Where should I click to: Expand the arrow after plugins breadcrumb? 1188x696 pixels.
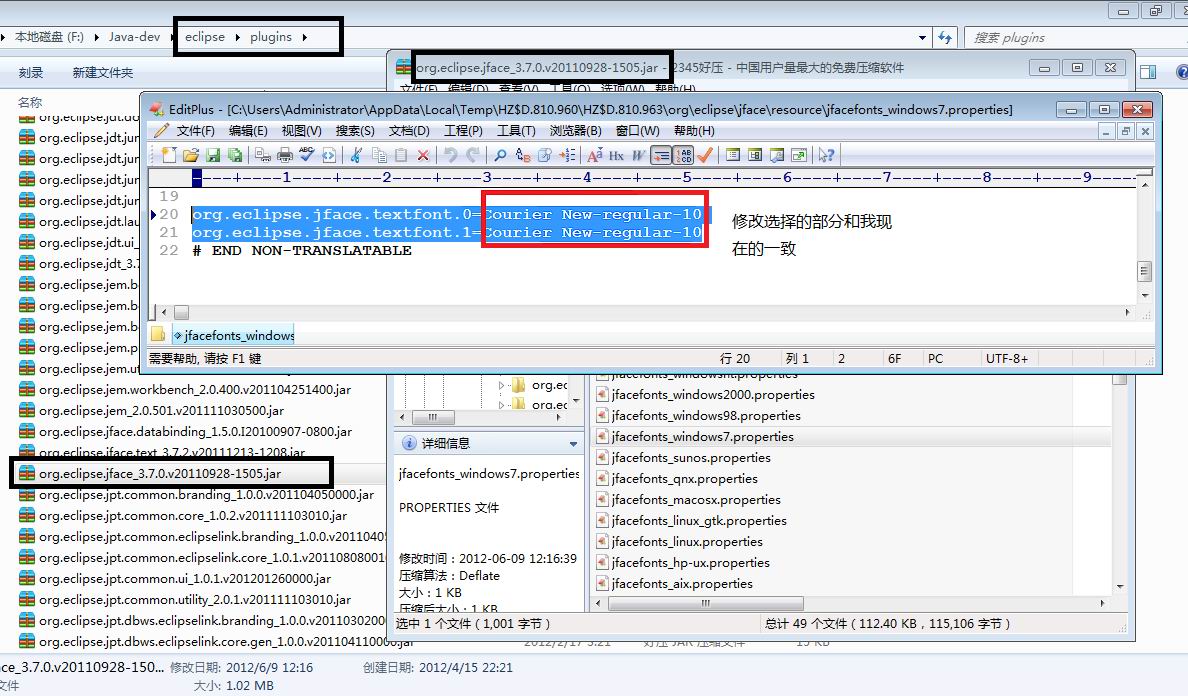[305, 37]
